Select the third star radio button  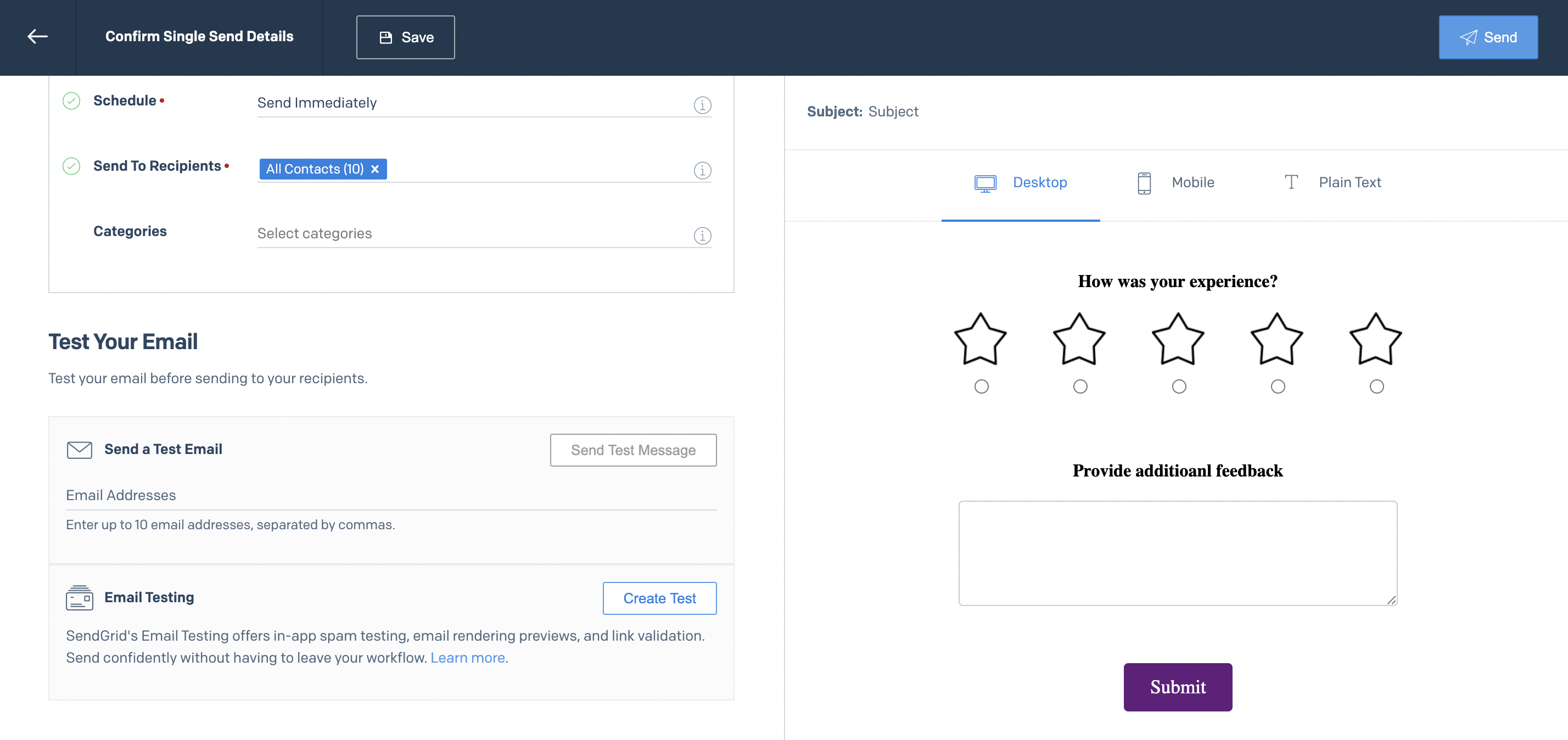(x=1178, y=386)
